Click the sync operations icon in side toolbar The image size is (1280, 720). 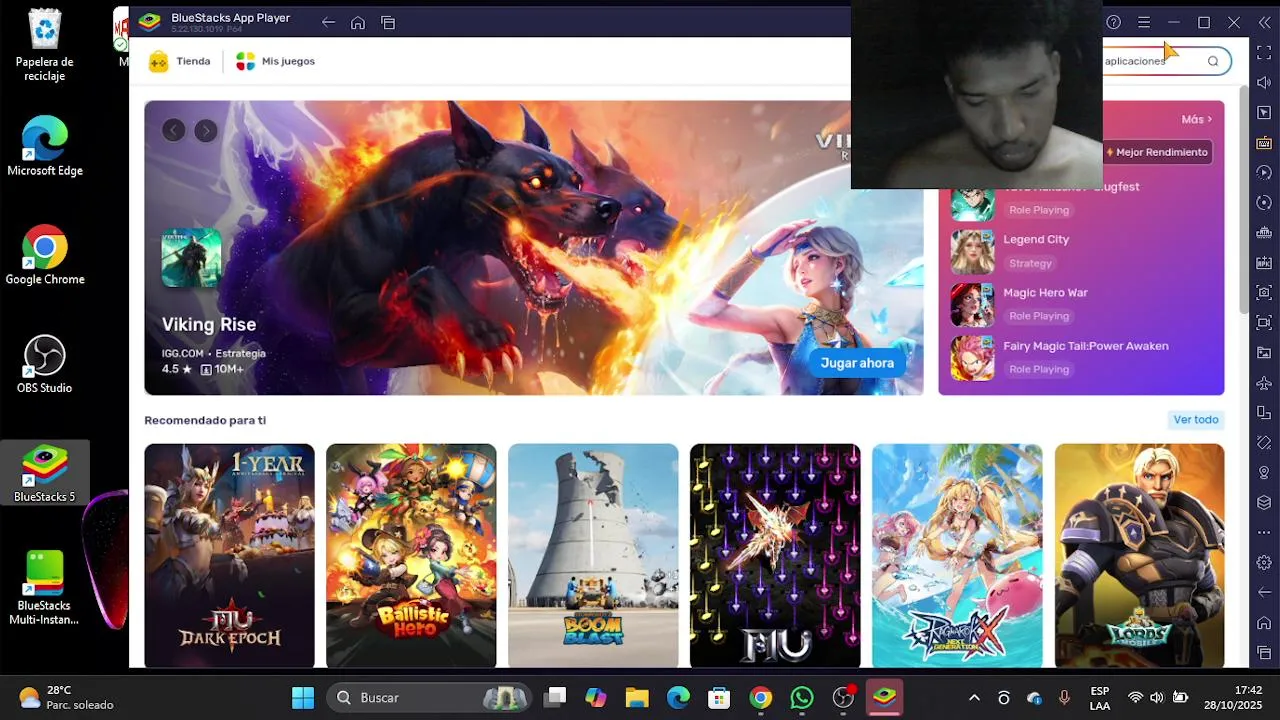click(x=1264, y=203)
